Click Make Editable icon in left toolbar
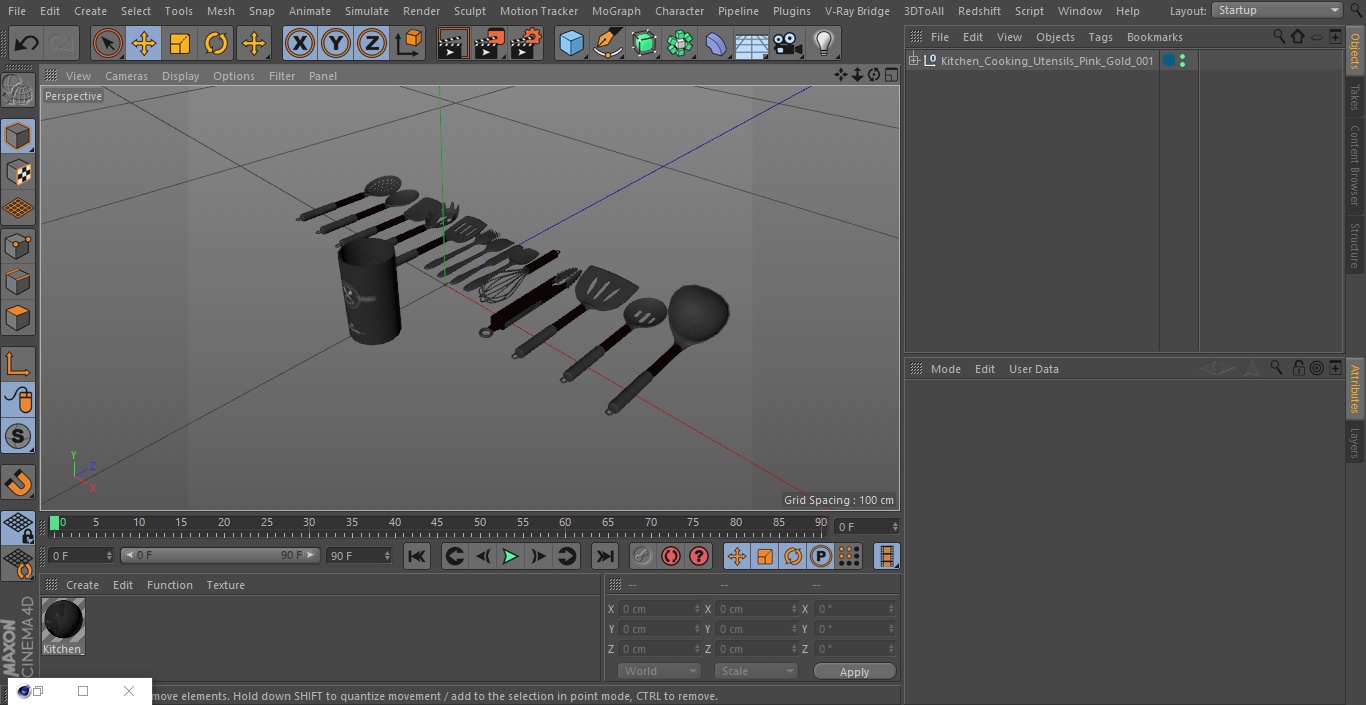The height and width of the screenshot is (705, 1366). point(18,90)
